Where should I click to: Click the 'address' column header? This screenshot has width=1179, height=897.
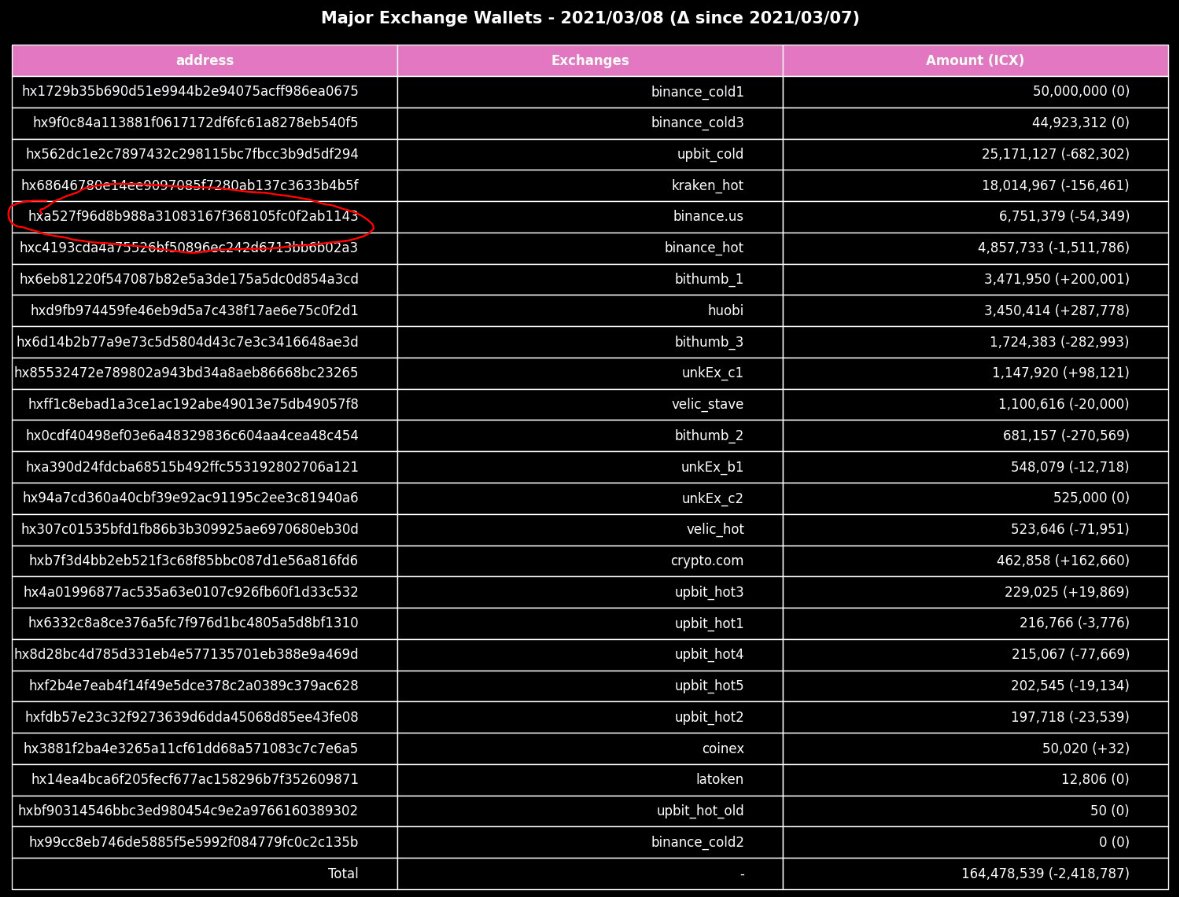205,60
